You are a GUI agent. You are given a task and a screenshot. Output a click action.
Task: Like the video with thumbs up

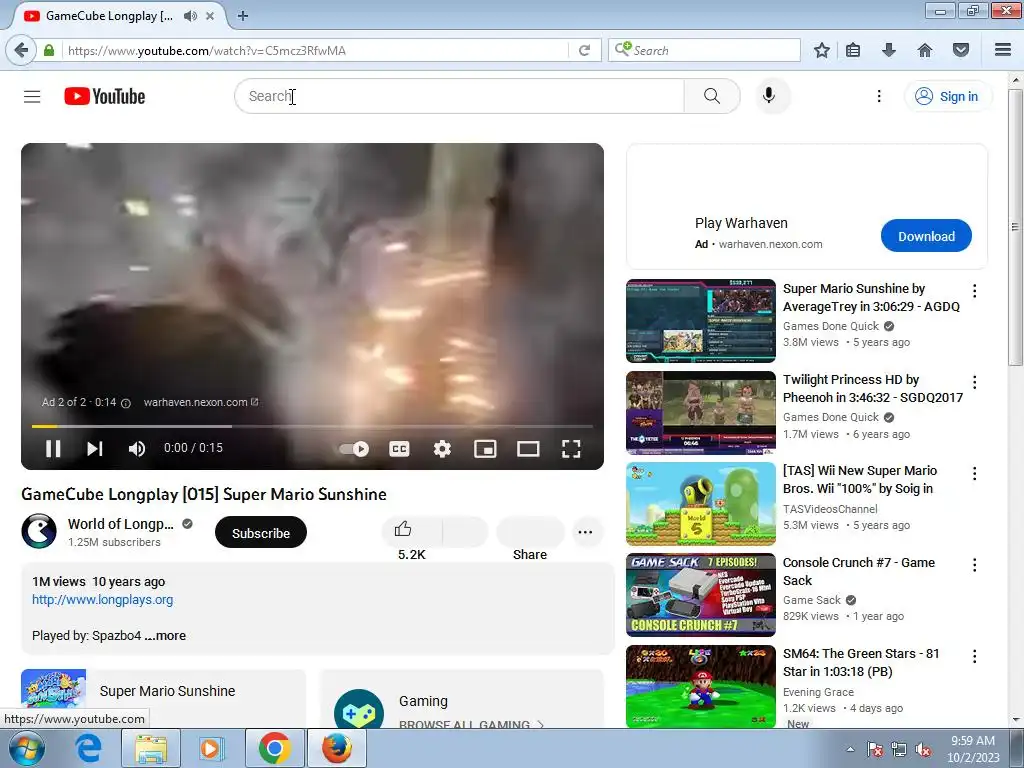click(411, 532)
